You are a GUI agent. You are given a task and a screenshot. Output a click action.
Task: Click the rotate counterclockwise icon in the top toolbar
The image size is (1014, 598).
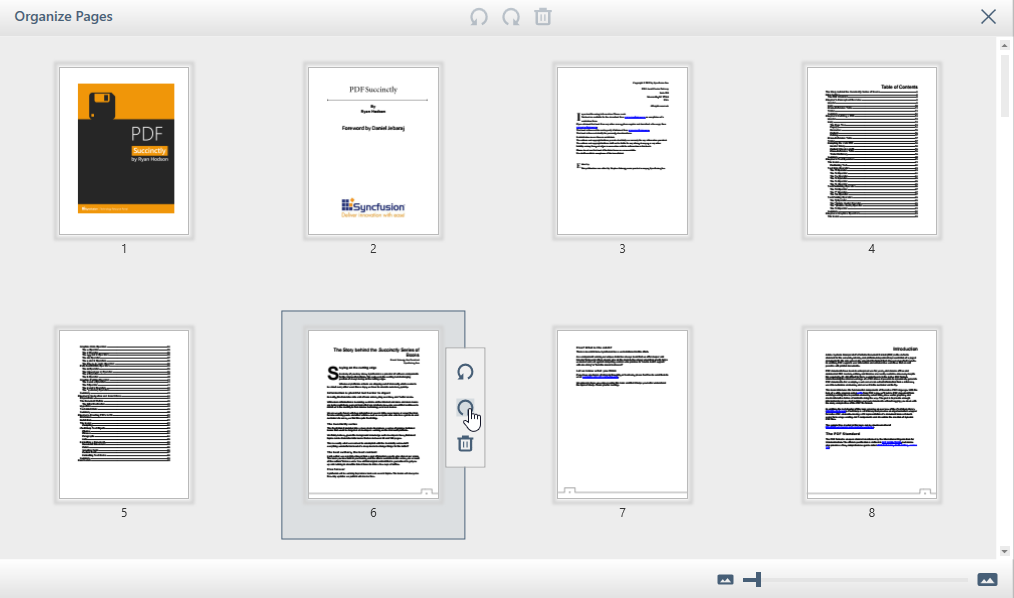point(479,17)
